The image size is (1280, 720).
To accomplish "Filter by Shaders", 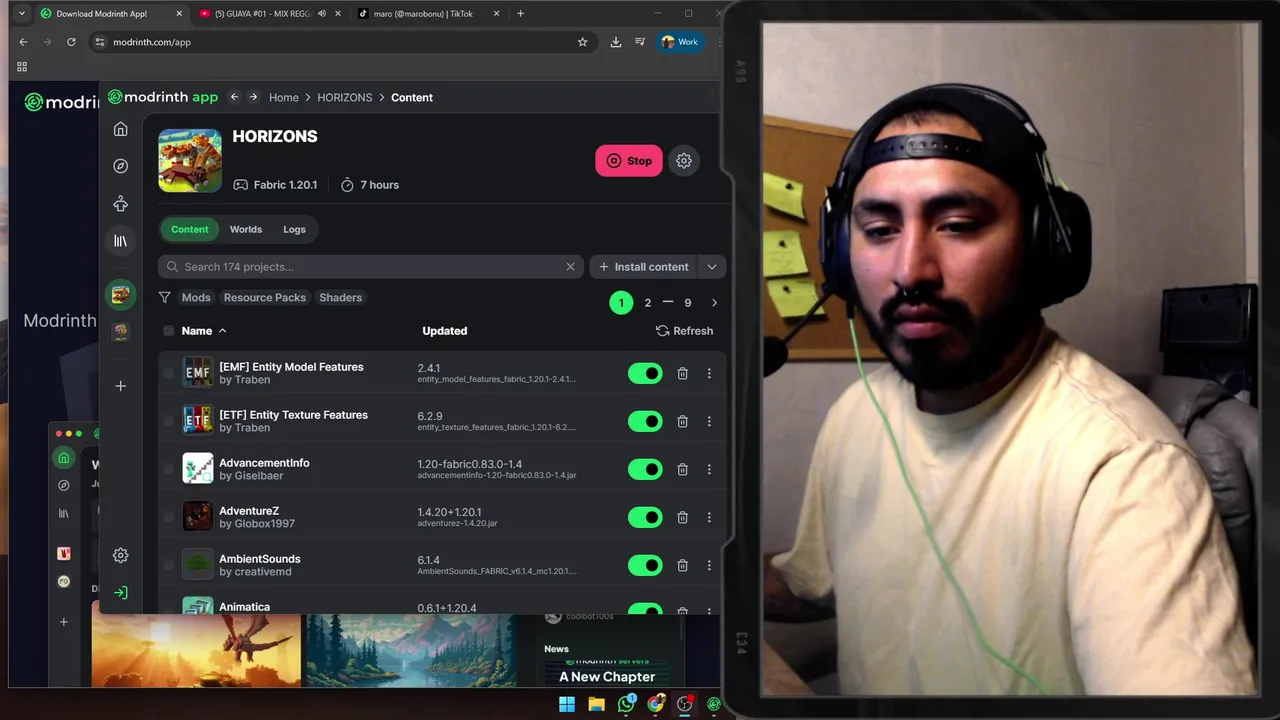I will click(340, 297).
